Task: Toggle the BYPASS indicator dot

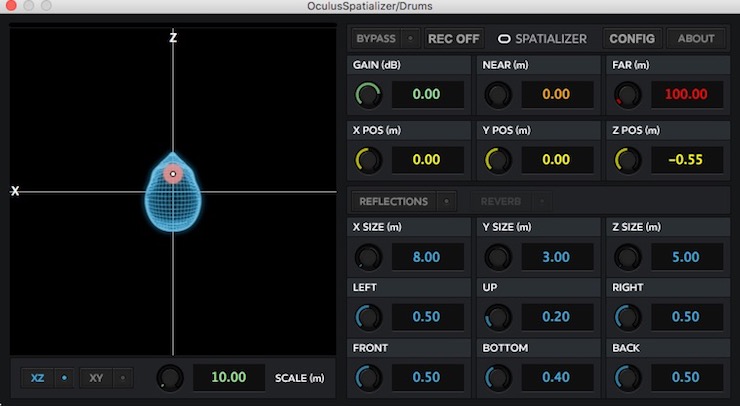Action: [410, 39]
